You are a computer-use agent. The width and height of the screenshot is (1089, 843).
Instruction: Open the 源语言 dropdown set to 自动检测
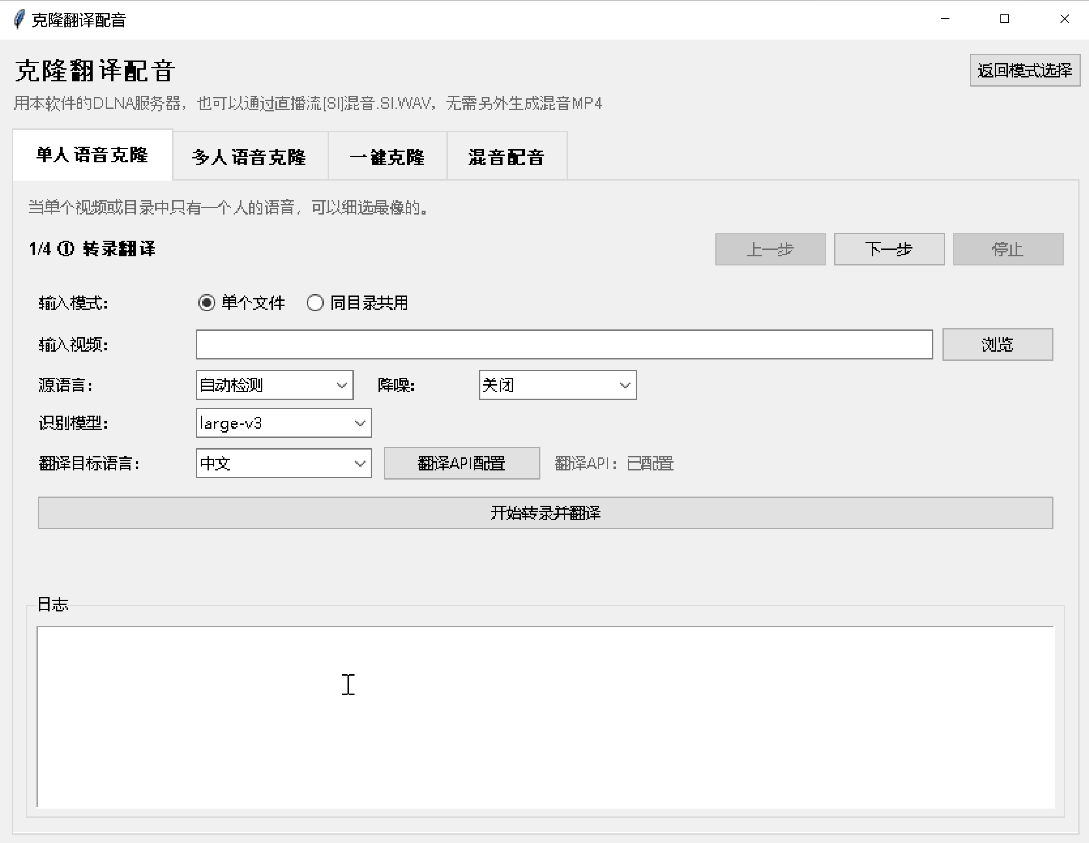tap(274, 385)
